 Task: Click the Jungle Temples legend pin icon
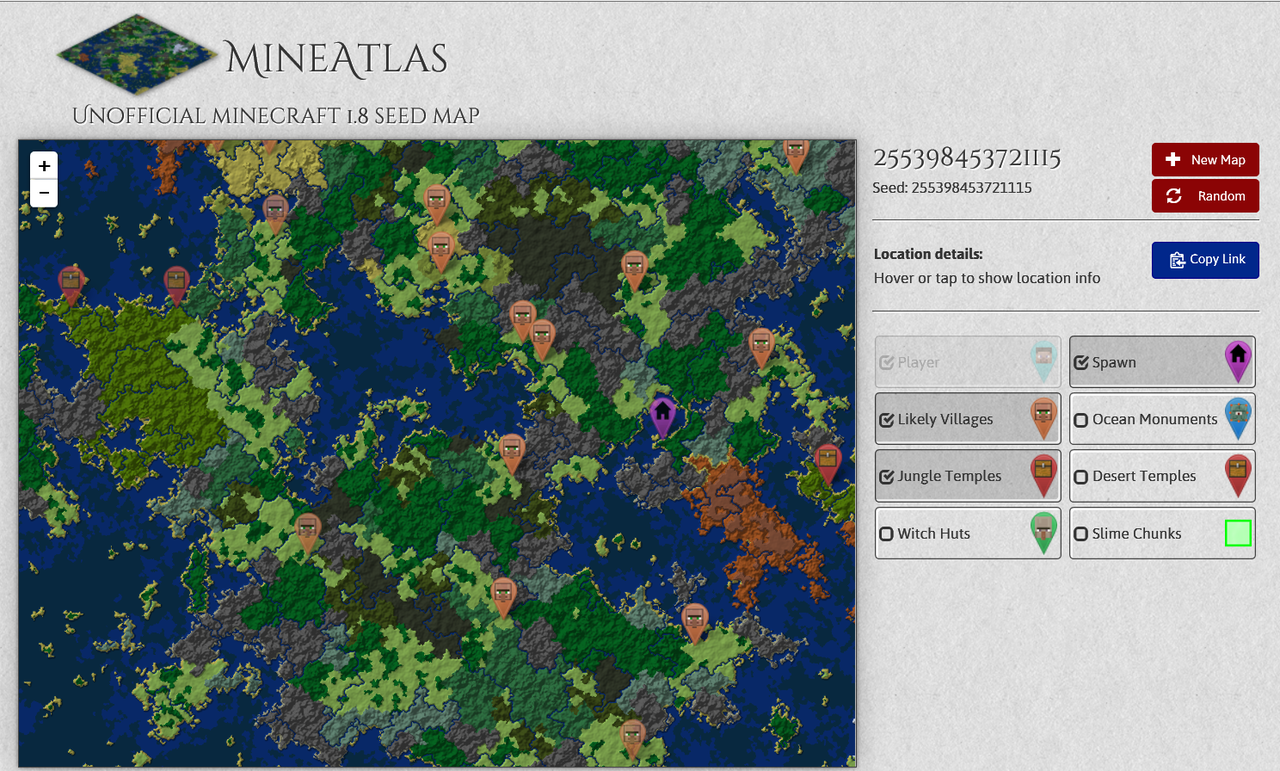1043,476
